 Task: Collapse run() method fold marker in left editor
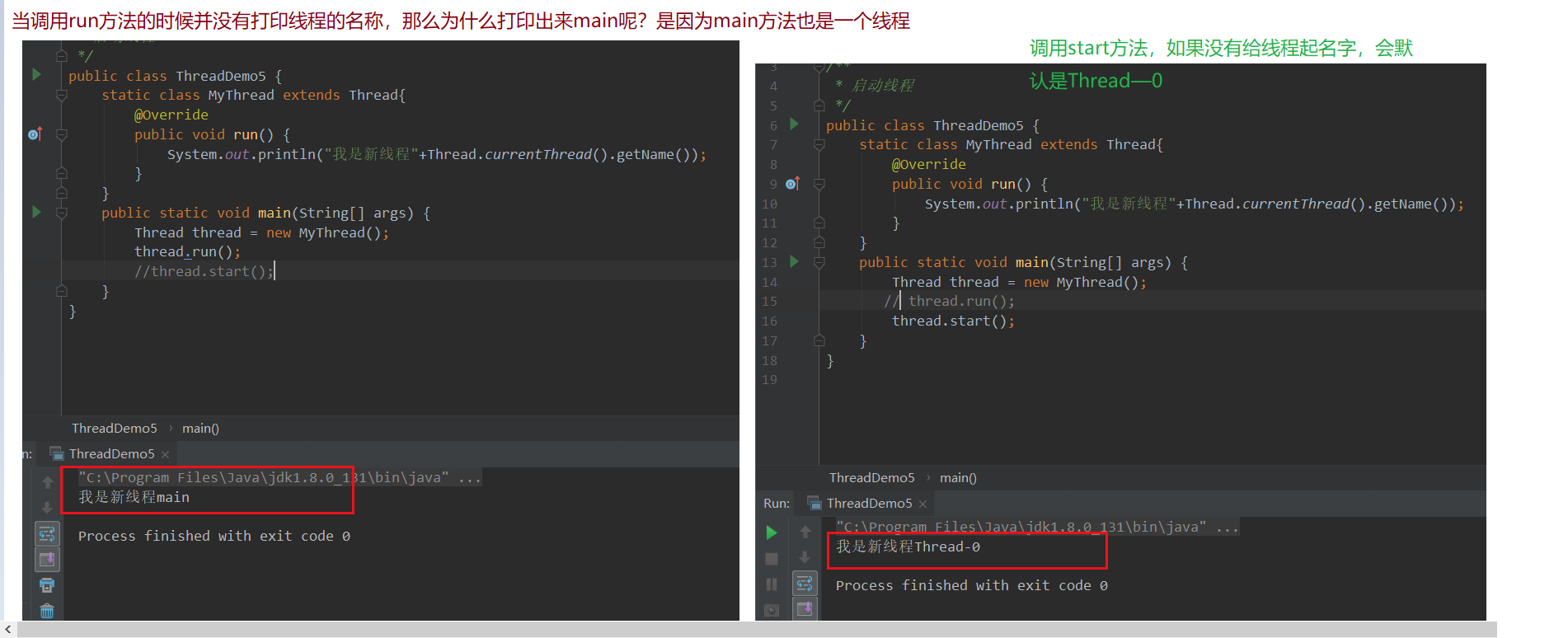tap(62, 134)
